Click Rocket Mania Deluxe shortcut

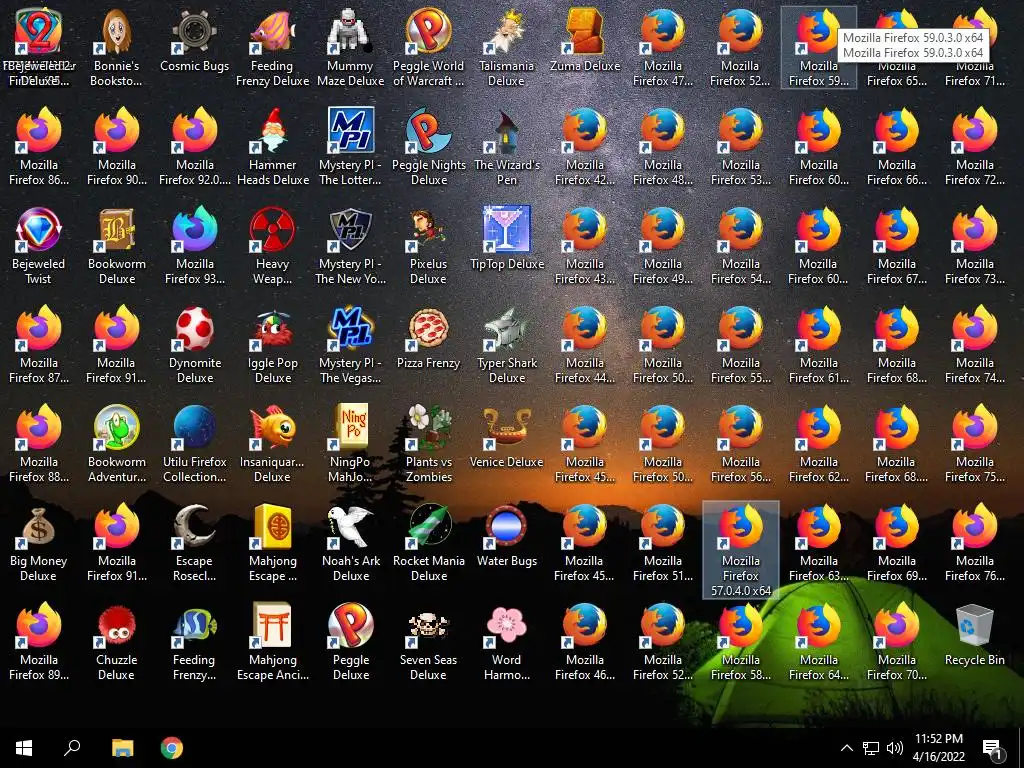coord(428,543)
